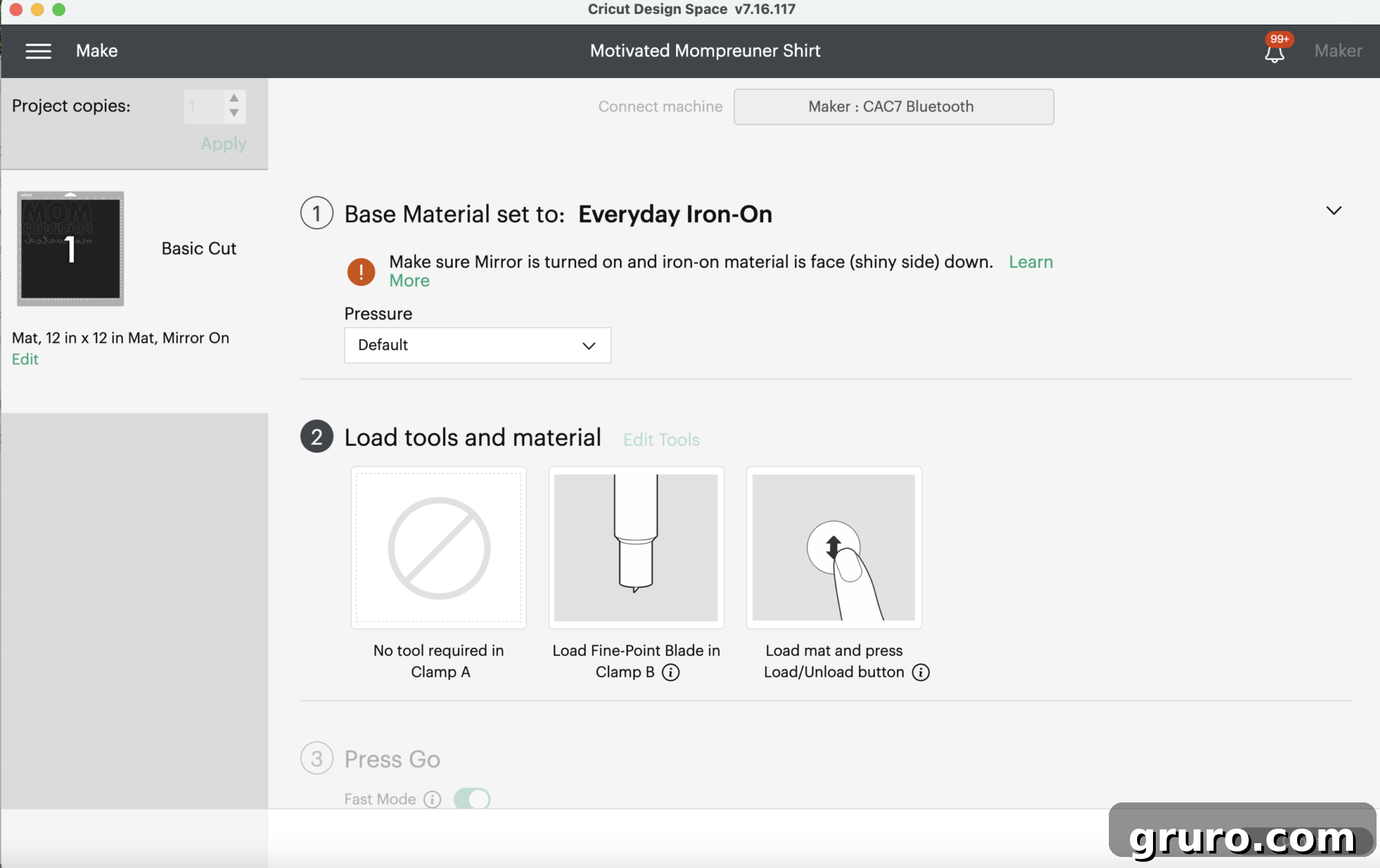Show info for Fine-Point Blade Clamp B
This screenshot has height=868, width=1380.
coord(671,672)
